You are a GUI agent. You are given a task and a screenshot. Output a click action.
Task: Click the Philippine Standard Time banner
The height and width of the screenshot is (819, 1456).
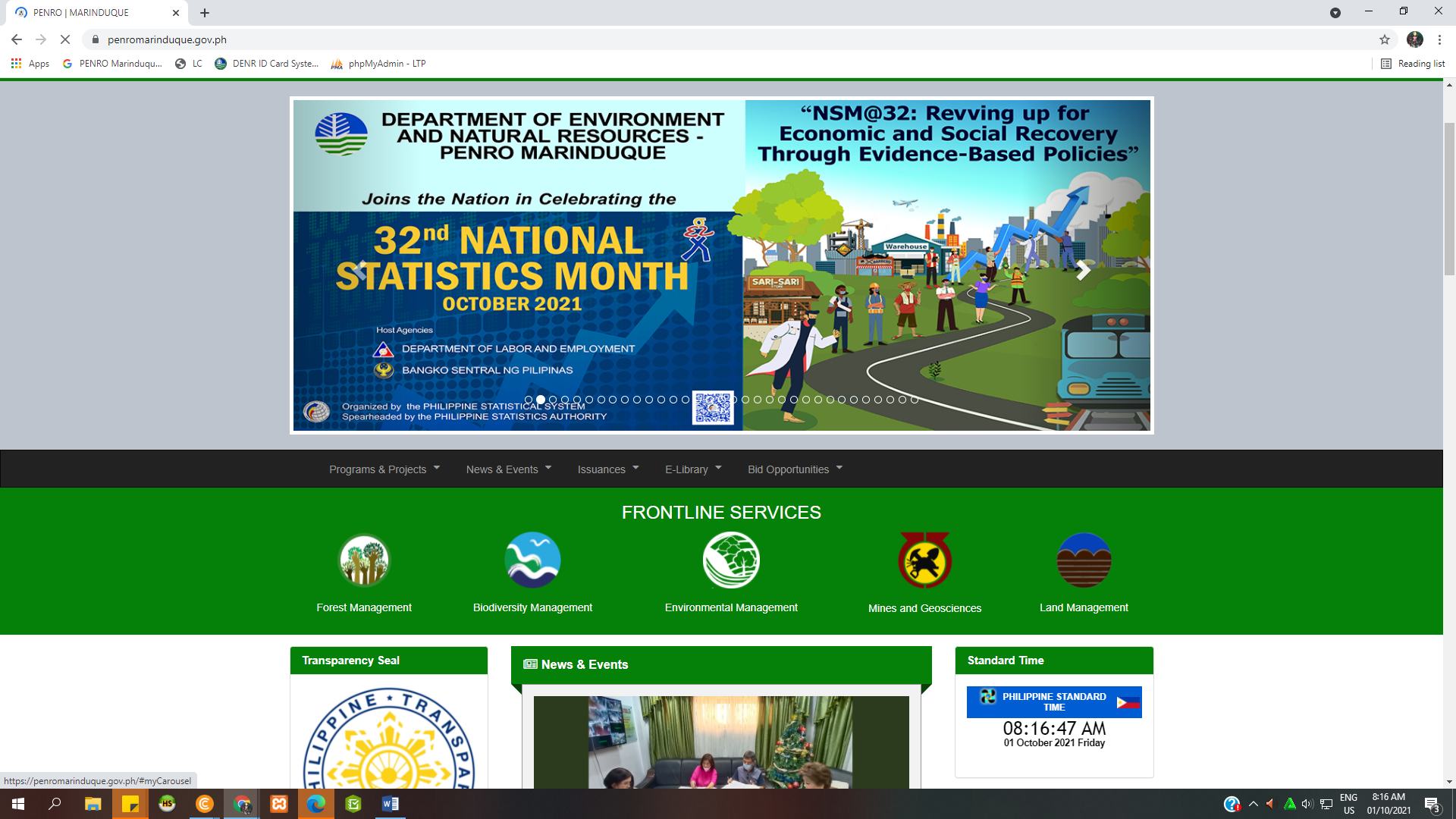(1054, 702)
